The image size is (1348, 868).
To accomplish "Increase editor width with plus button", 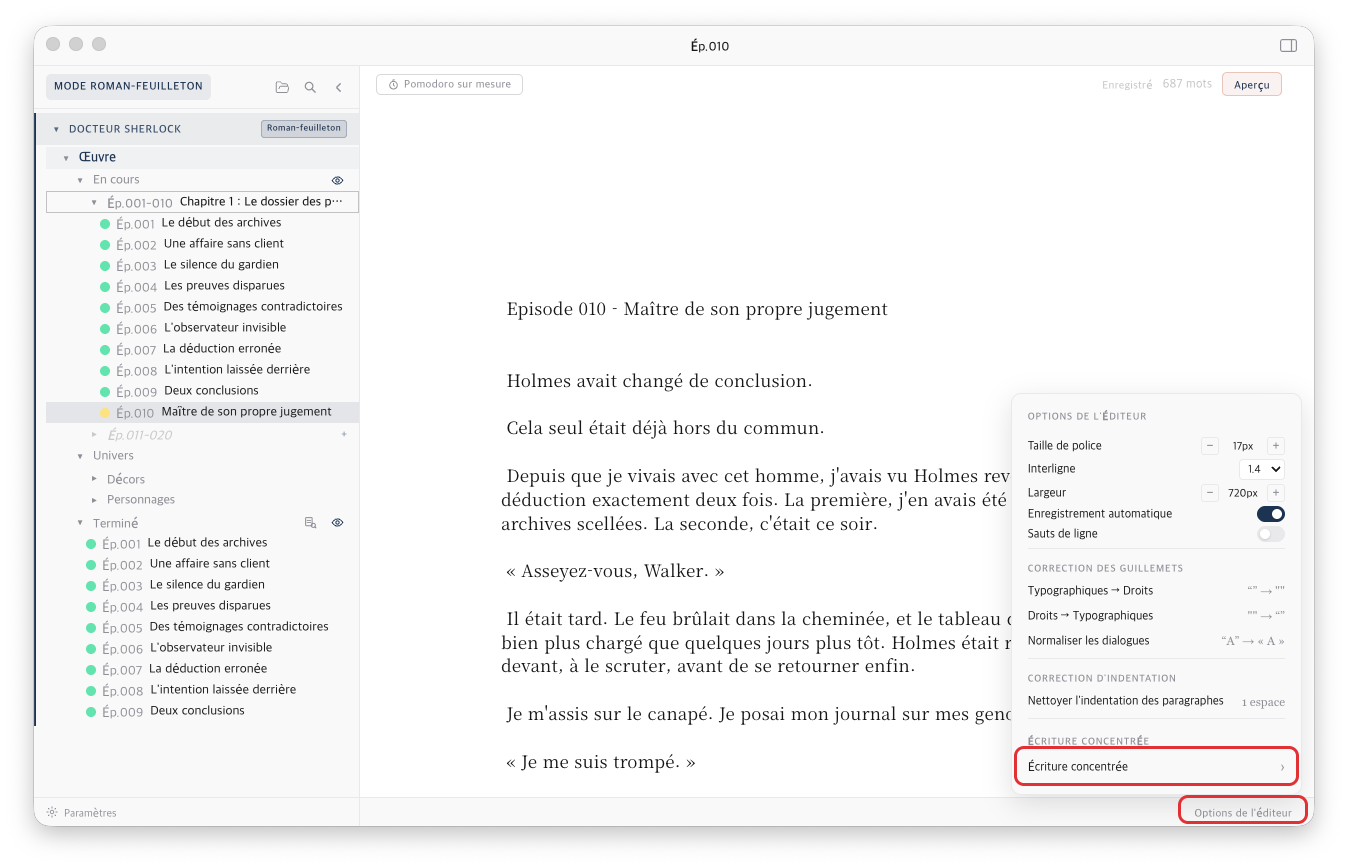I will (1276, 493).
